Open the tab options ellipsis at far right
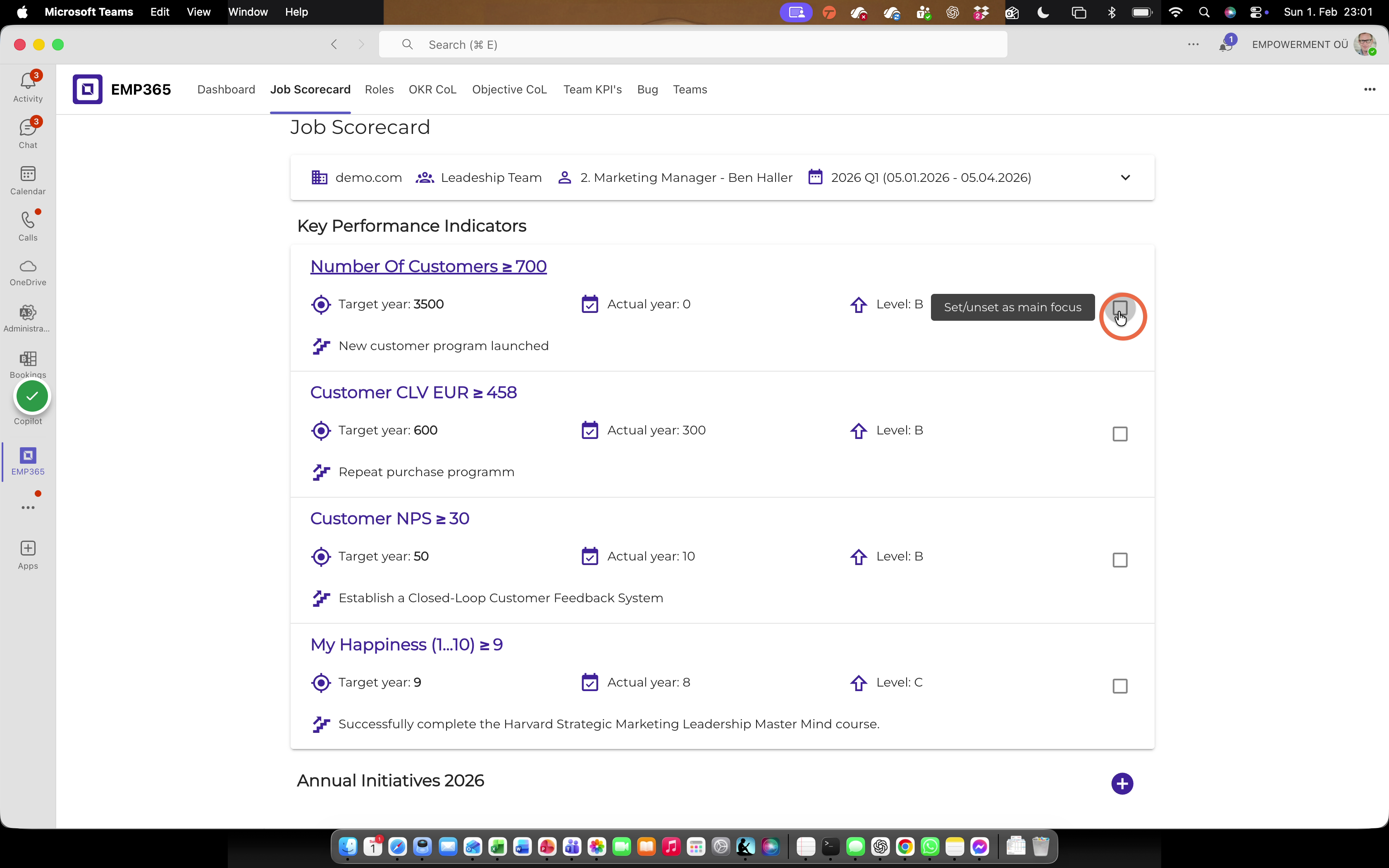 tap(1370, 89)
